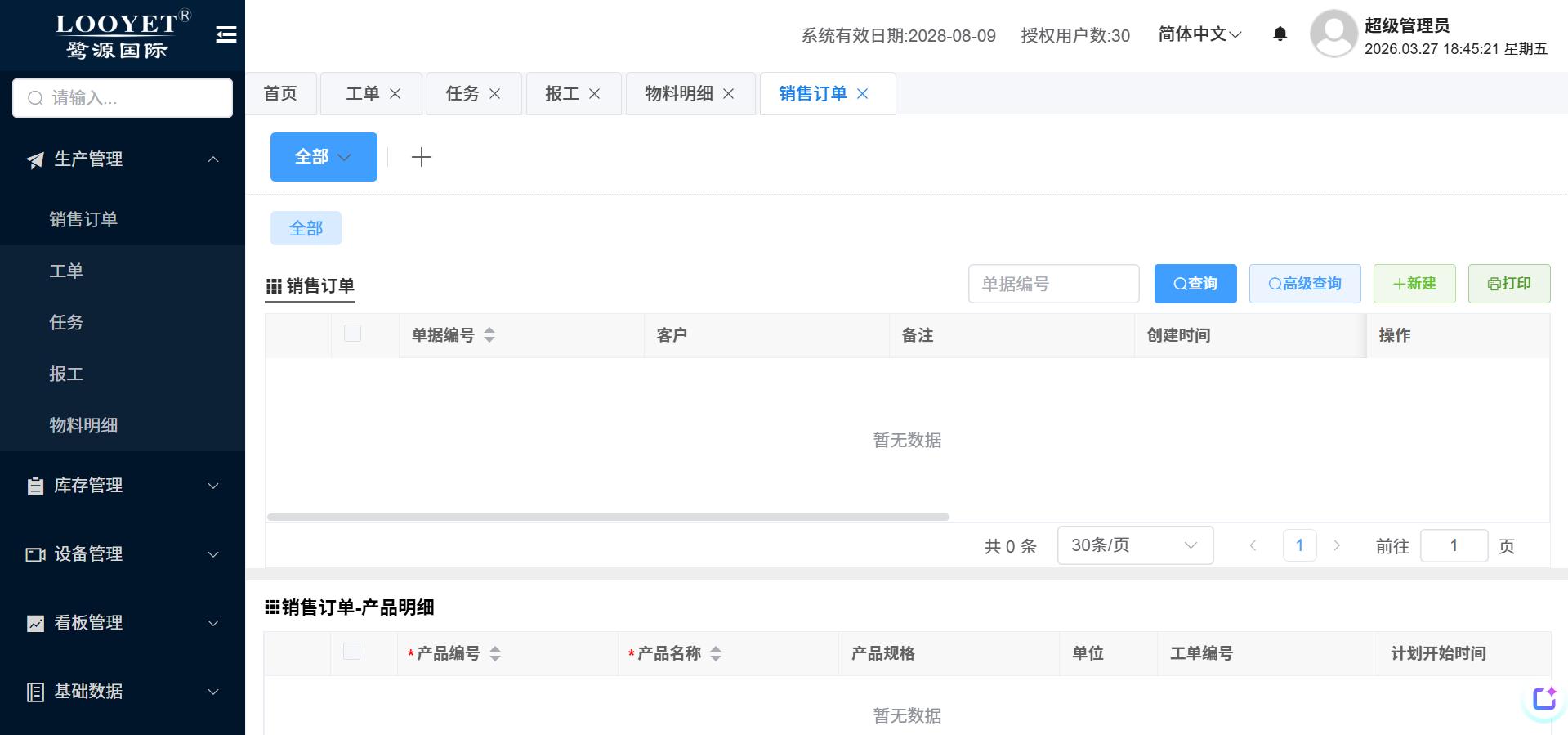Click the plus icon to add view
Screen dimensions: 1568x735
(421, 157)
